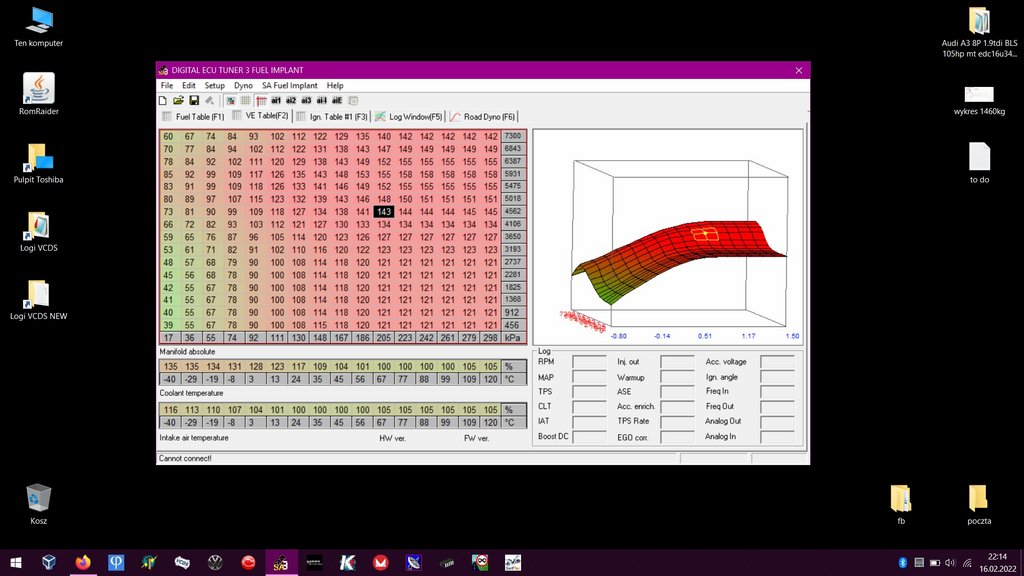Click the 116 cell in intake air row
This screenshot has width=1024, height=576.
pyautogui.click(x=170, y=410)
